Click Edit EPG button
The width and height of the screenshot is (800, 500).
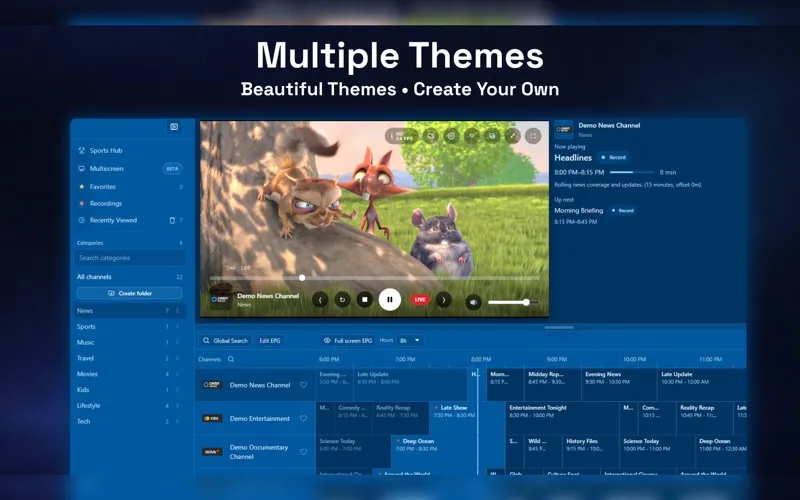tap(270, 341)
